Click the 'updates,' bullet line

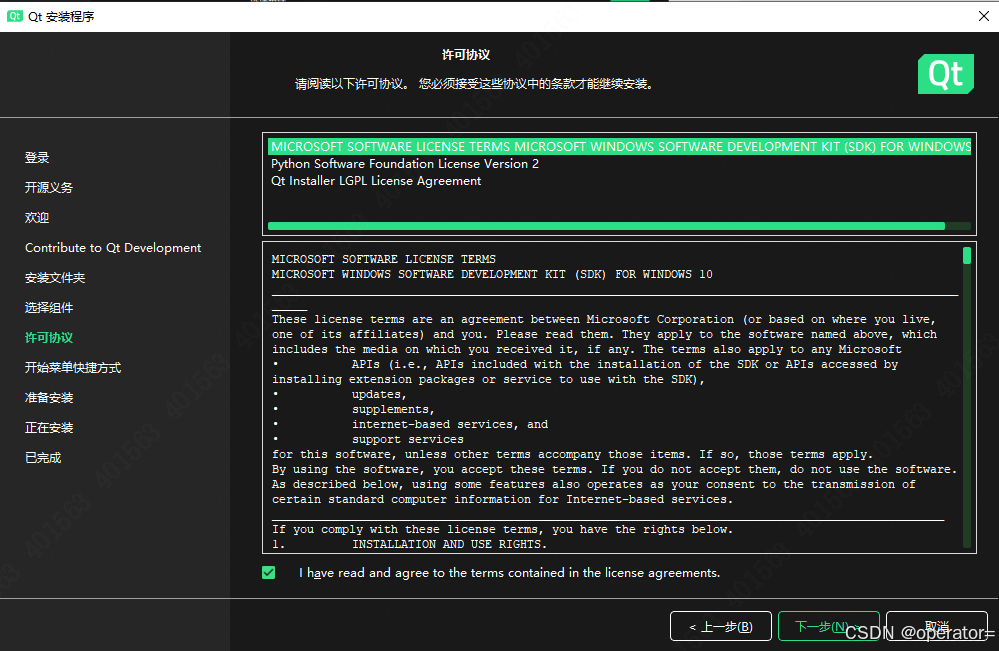[x=379, y=394]
